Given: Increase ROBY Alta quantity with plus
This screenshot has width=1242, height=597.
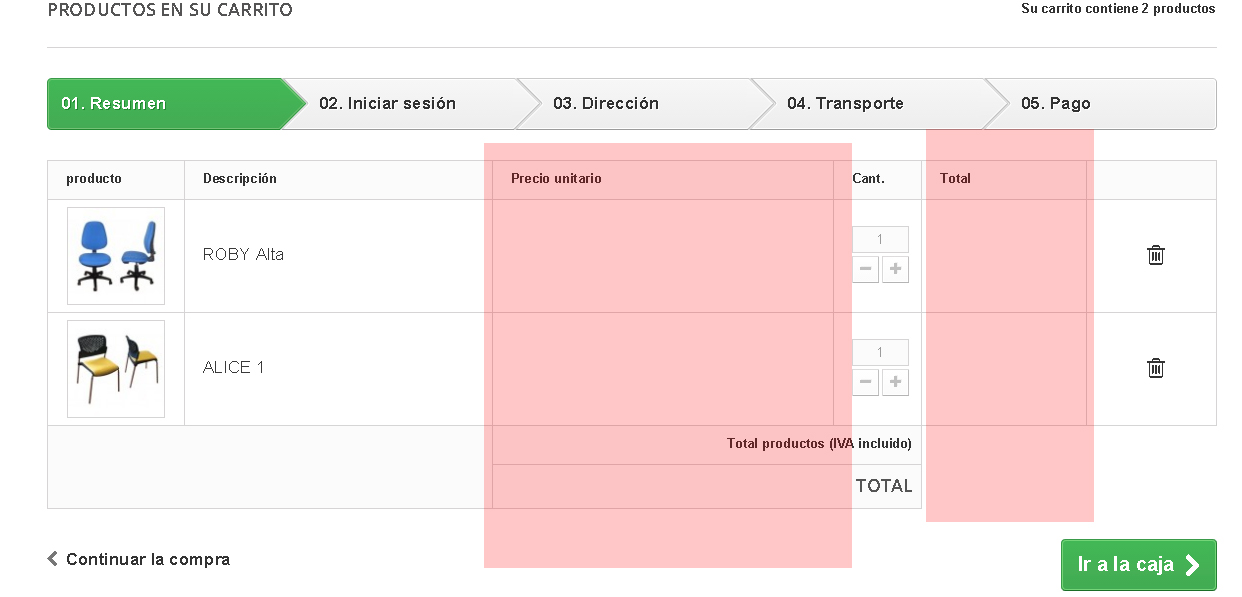Looking at the screenshot, I should coord(895,269).
